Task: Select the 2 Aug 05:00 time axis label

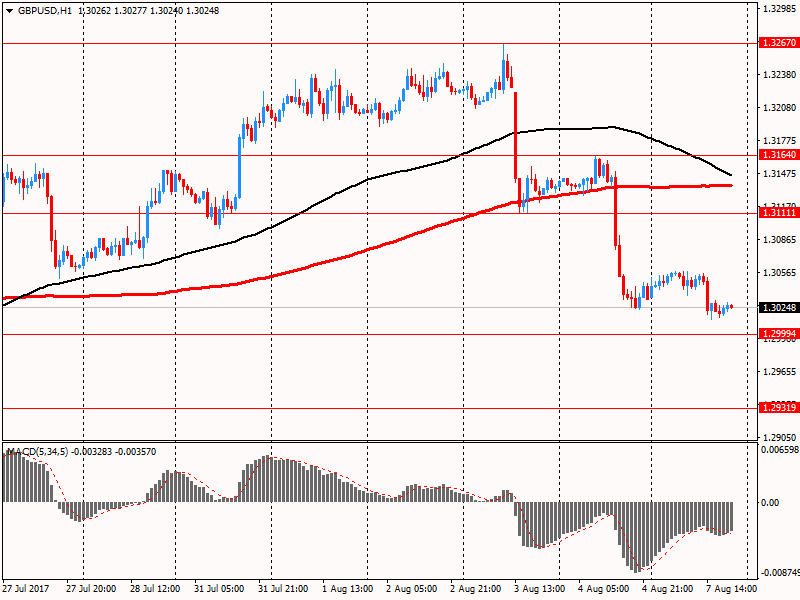Action: [x=412, y=588]
